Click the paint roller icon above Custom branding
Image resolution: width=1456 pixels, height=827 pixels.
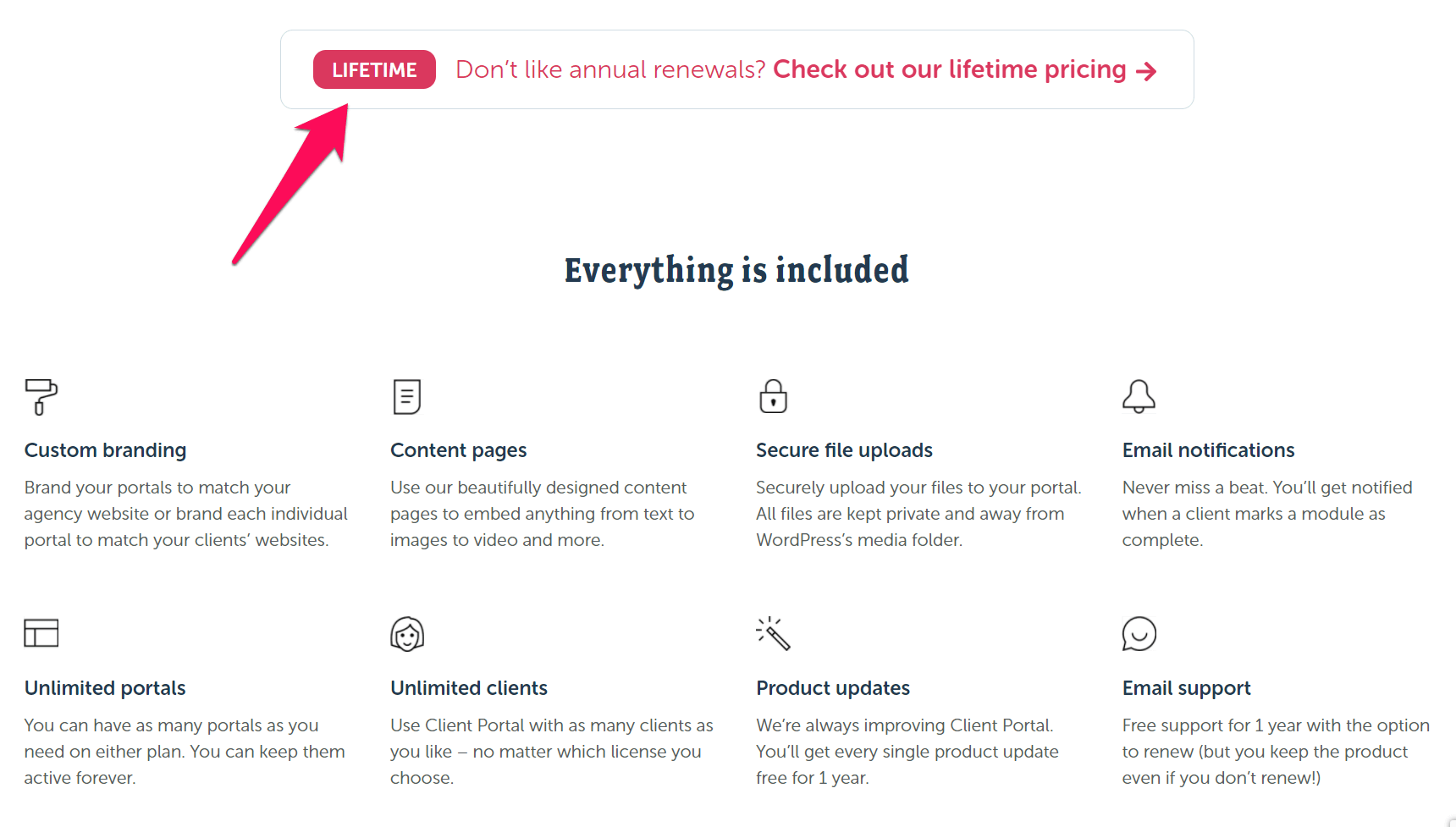point(41,397)
